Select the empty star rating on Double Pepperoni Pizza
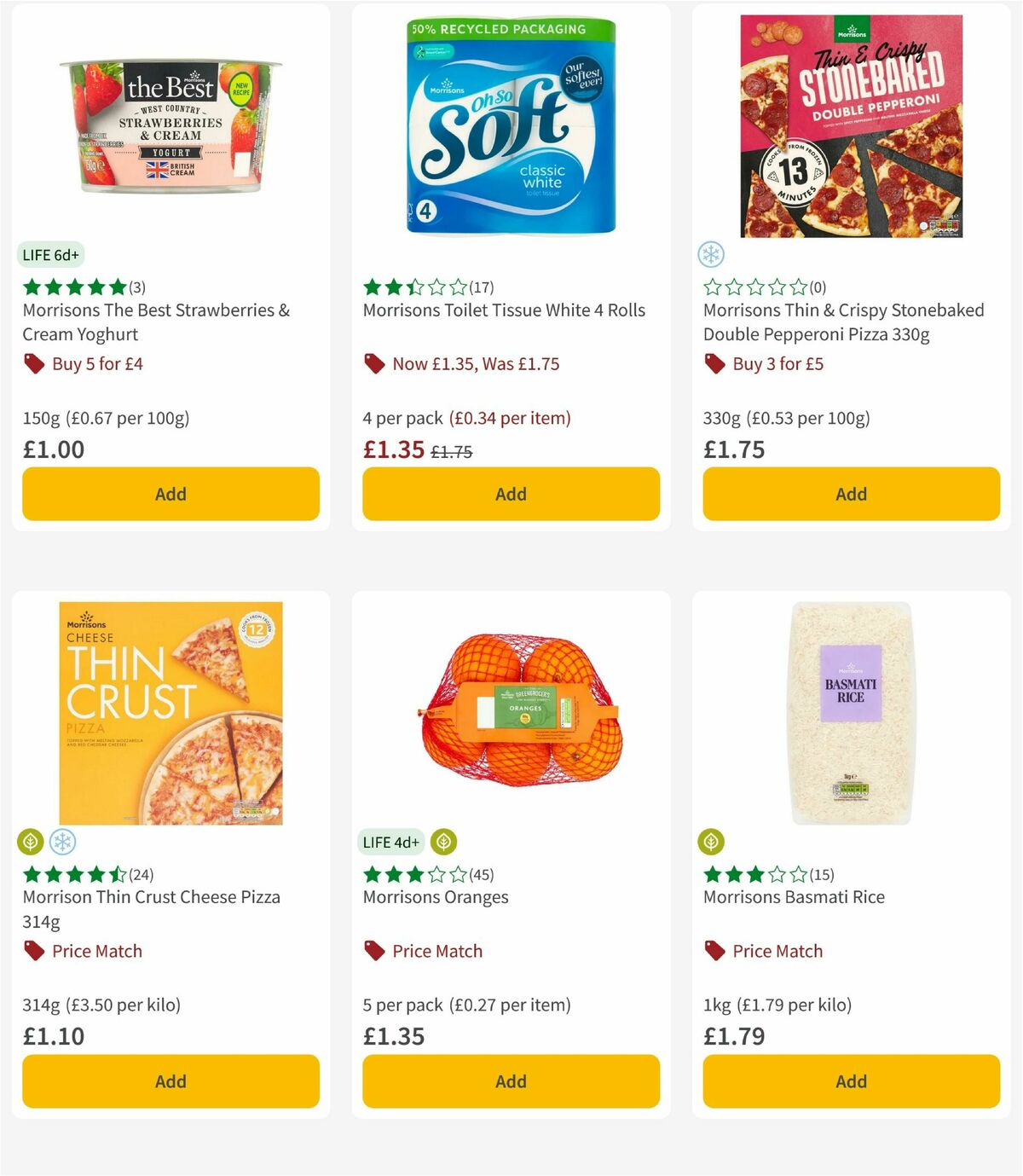 pyautogui.click(x=754, y=287)
